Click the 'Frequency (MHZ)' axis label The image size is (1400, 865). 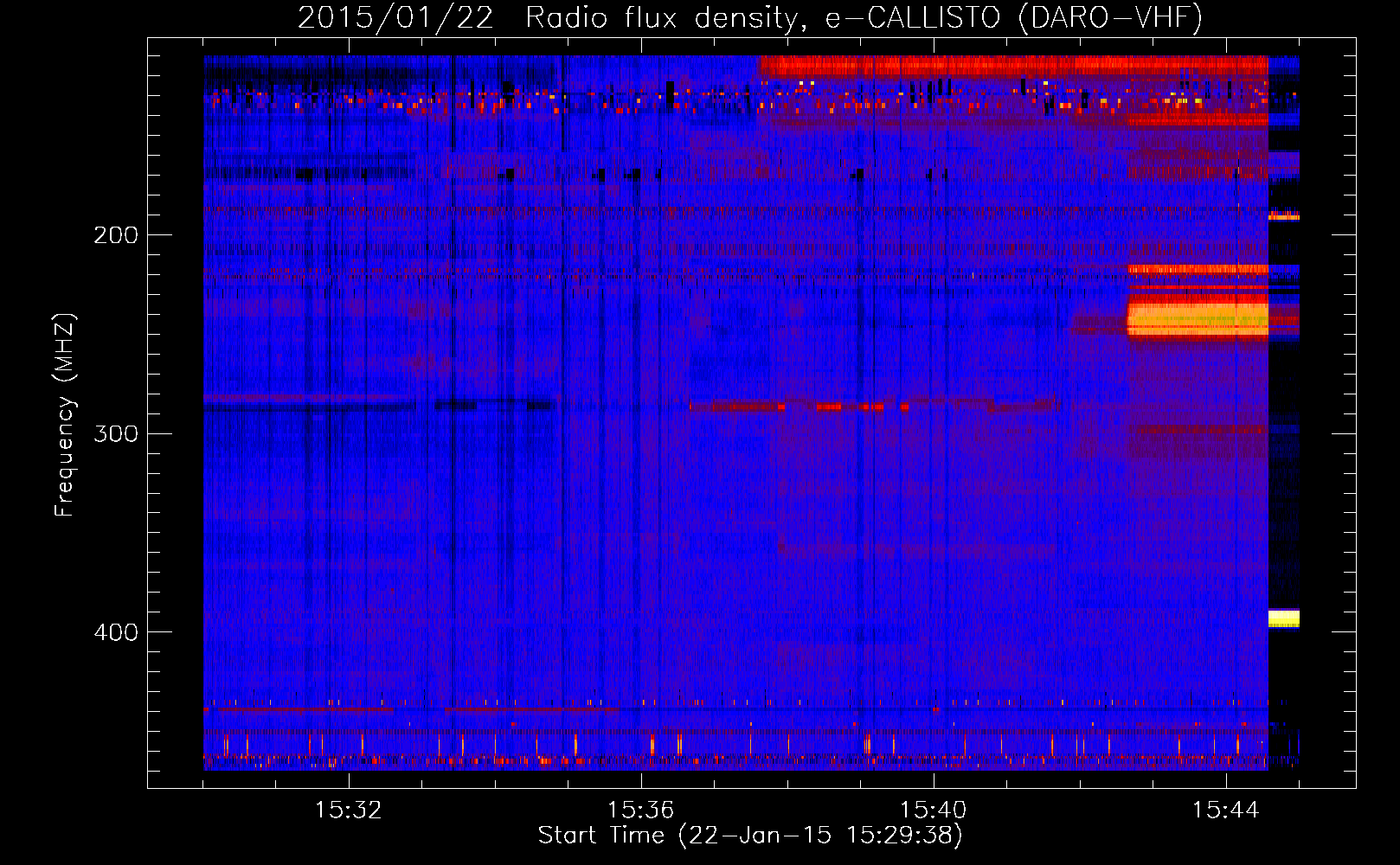click(65, 414)
